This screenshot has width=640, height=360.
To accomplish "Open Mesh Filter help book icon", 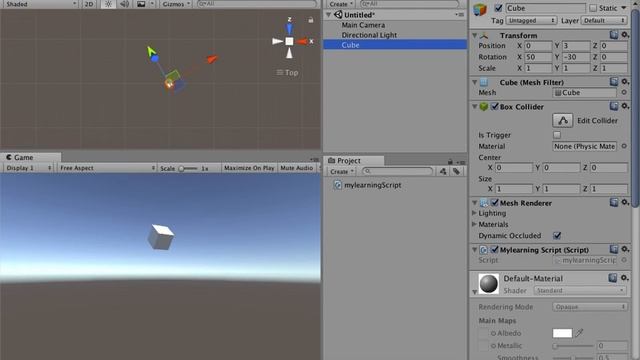I will click(614, 82).
